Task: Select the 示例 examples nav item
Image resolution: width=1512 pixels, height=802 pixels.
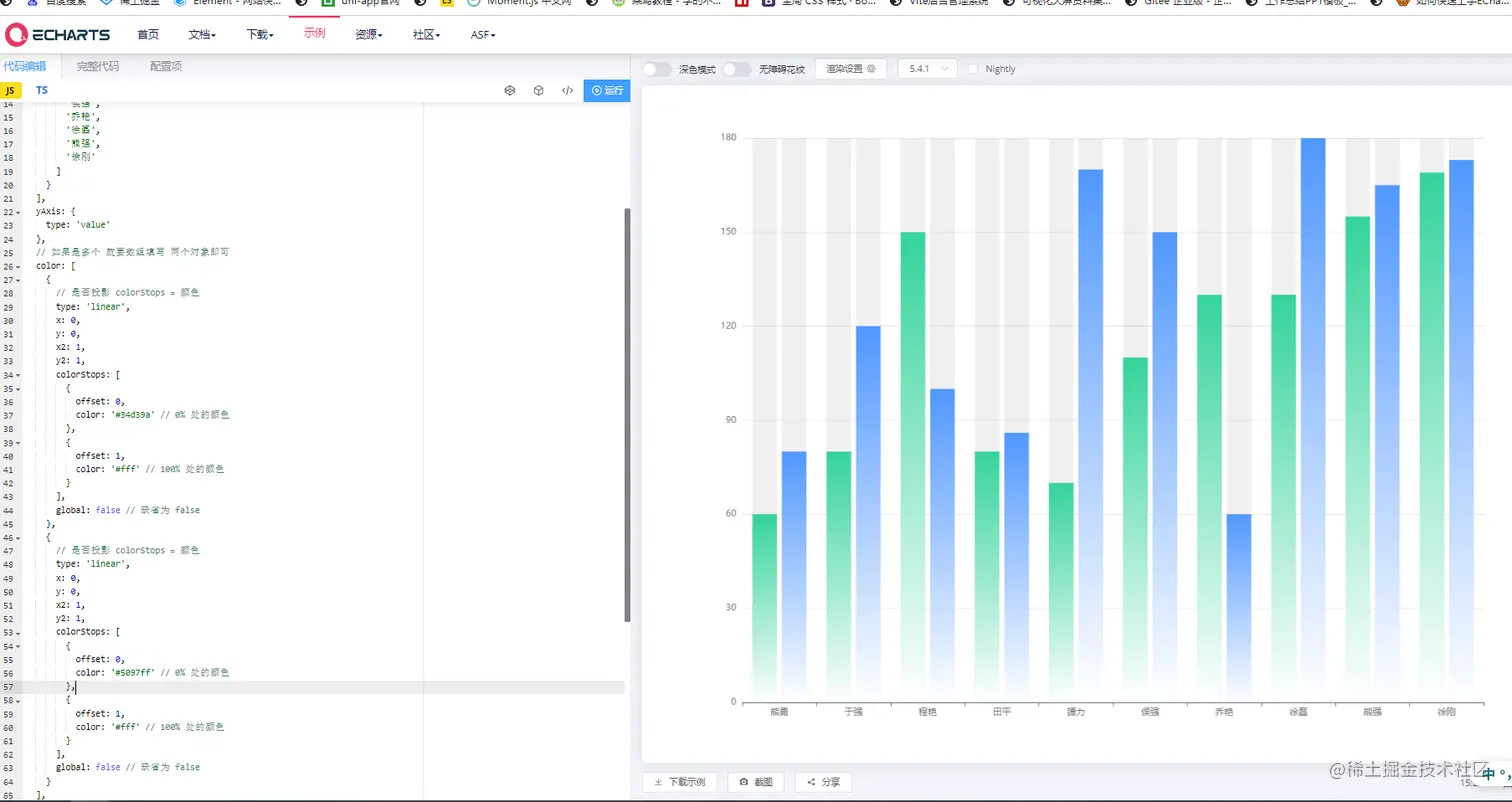Action: [x=314, y=33]
